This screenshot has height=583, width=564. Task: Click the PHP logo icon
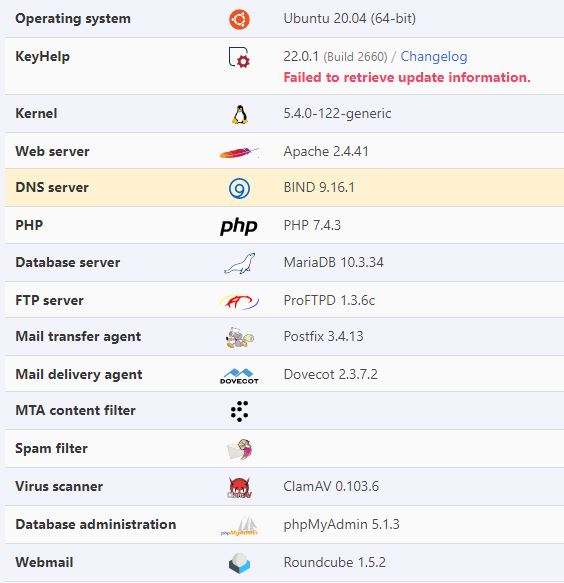click(x=239, y=226)
